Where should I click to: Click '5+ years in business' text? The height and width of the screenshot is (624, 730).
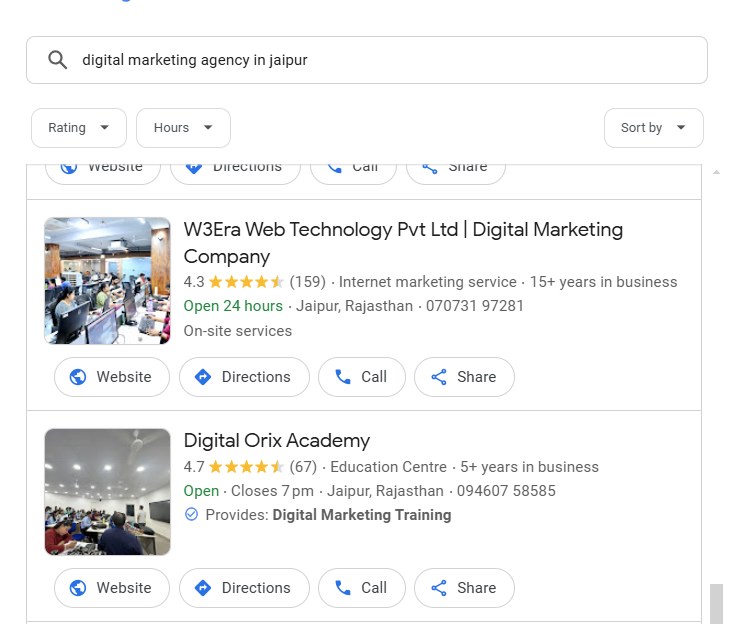click(x=529, y=467)
